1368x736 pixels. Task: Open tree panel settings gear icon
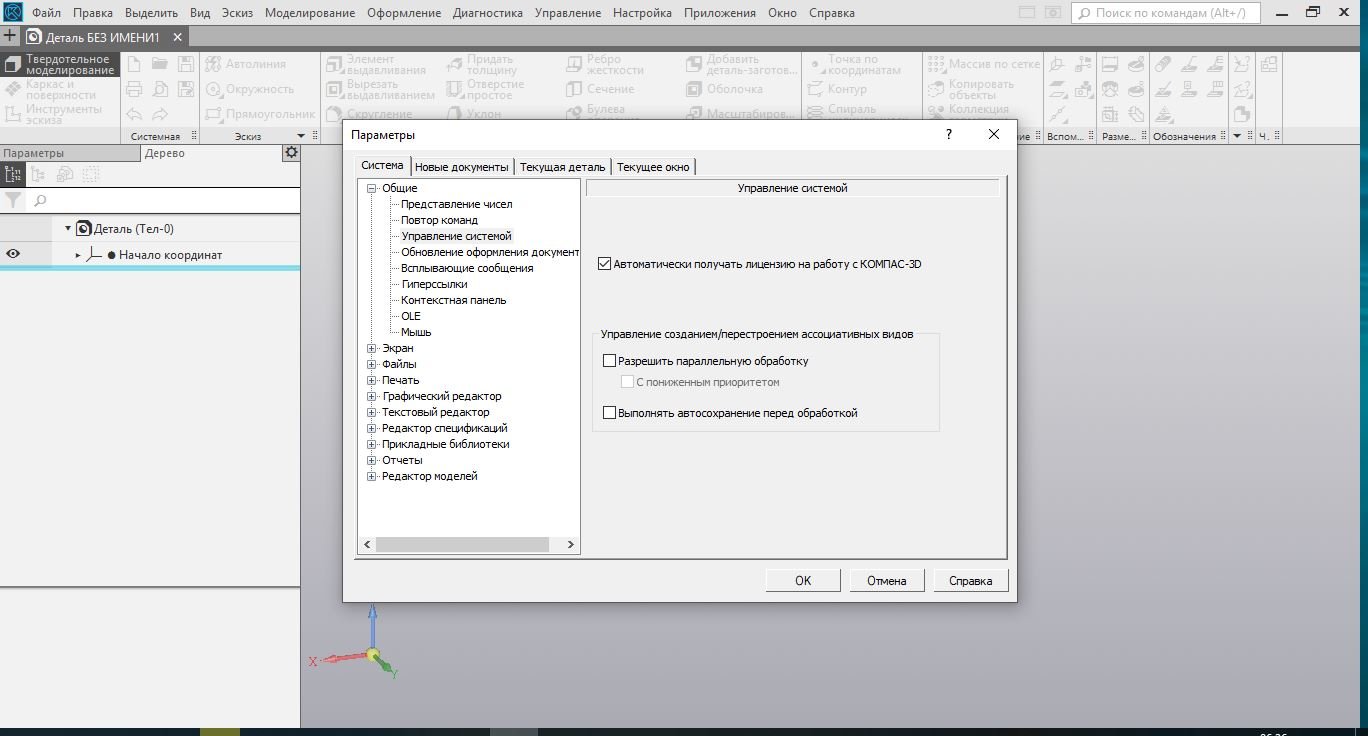pyautogui.click(x=291, y=153)
